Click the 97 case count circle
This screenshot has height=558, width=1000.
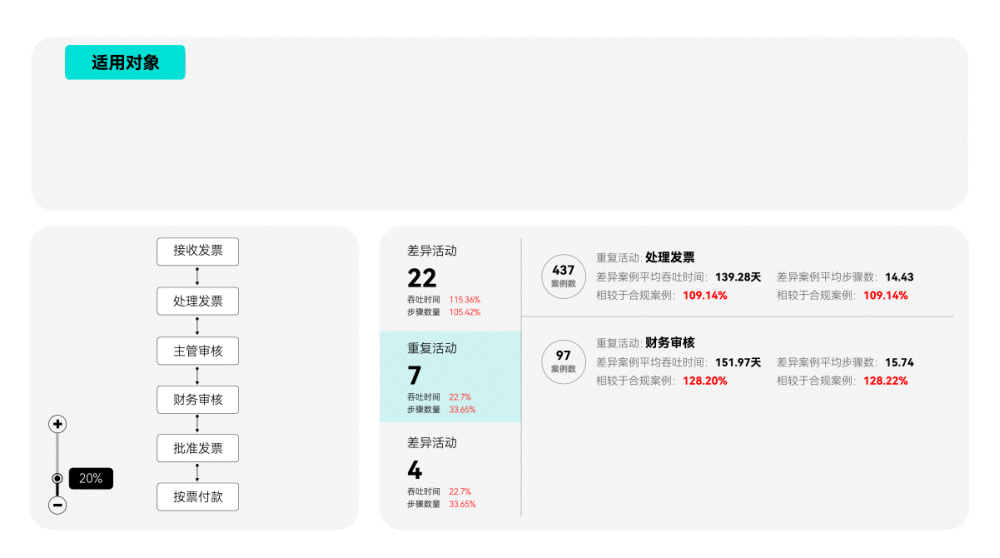click(x=564, y=361)
